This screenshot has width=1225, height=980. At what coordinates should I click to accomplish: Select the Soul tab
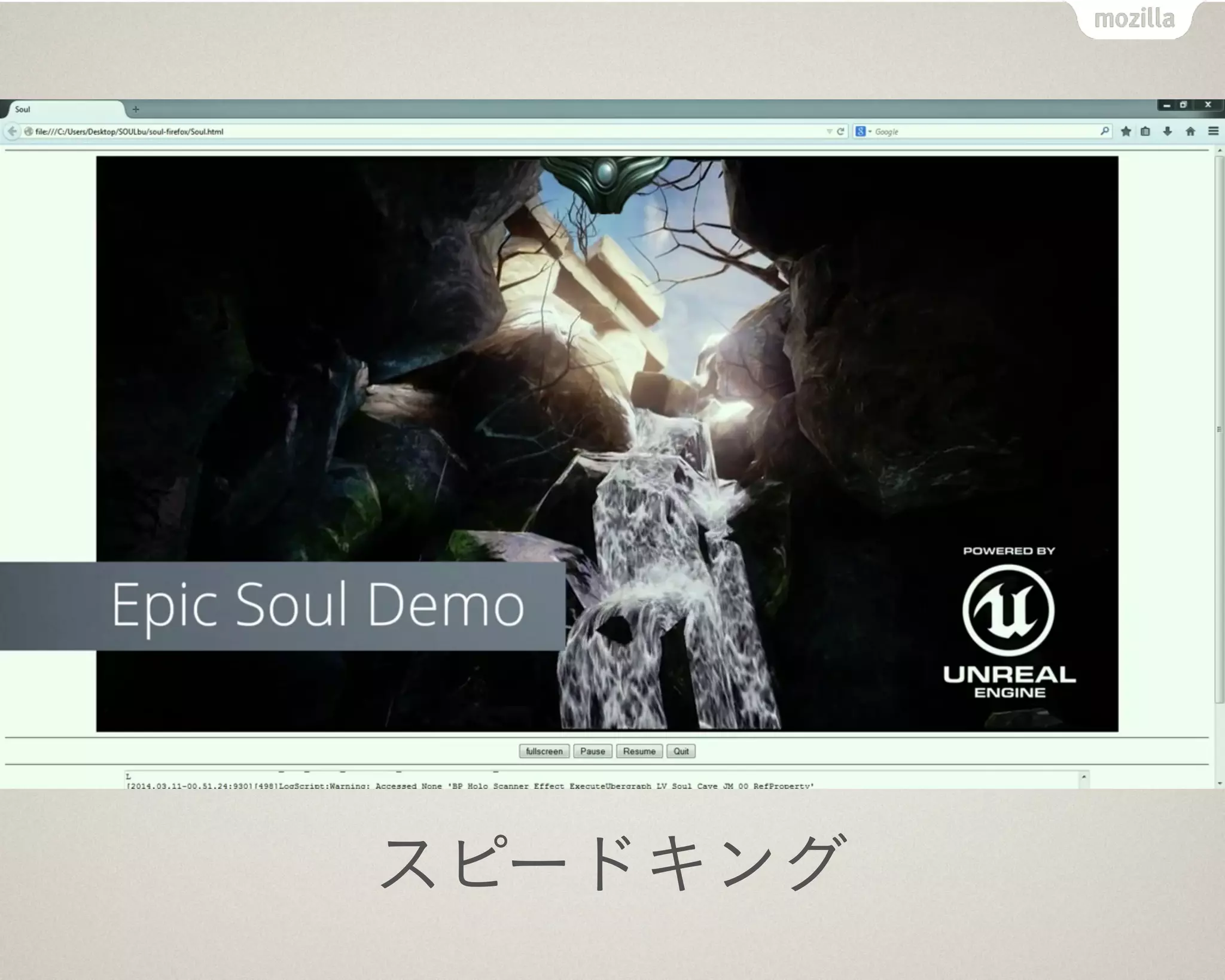[x=60, y=109]
